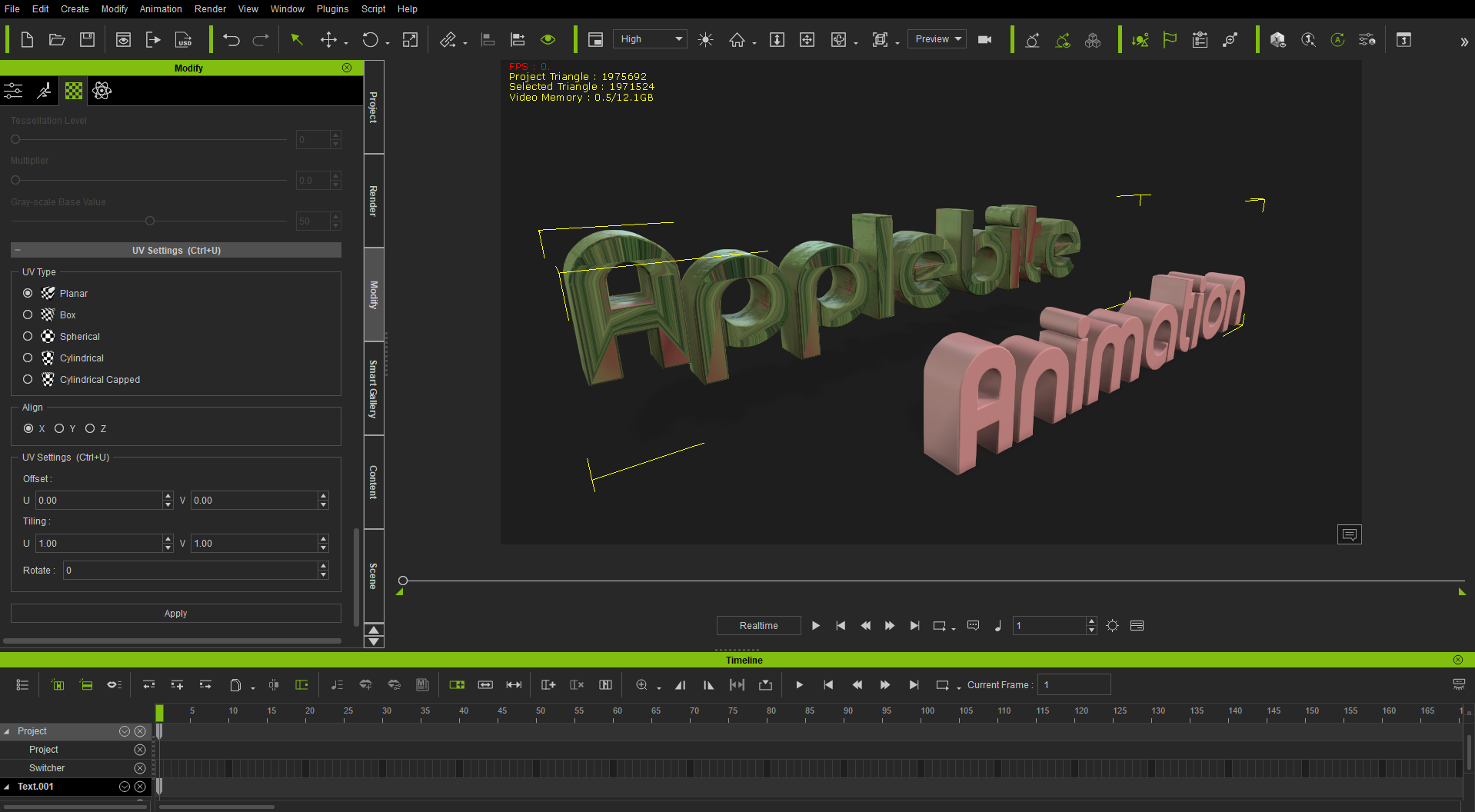Select the Box UV type

[x=28, y=314]
